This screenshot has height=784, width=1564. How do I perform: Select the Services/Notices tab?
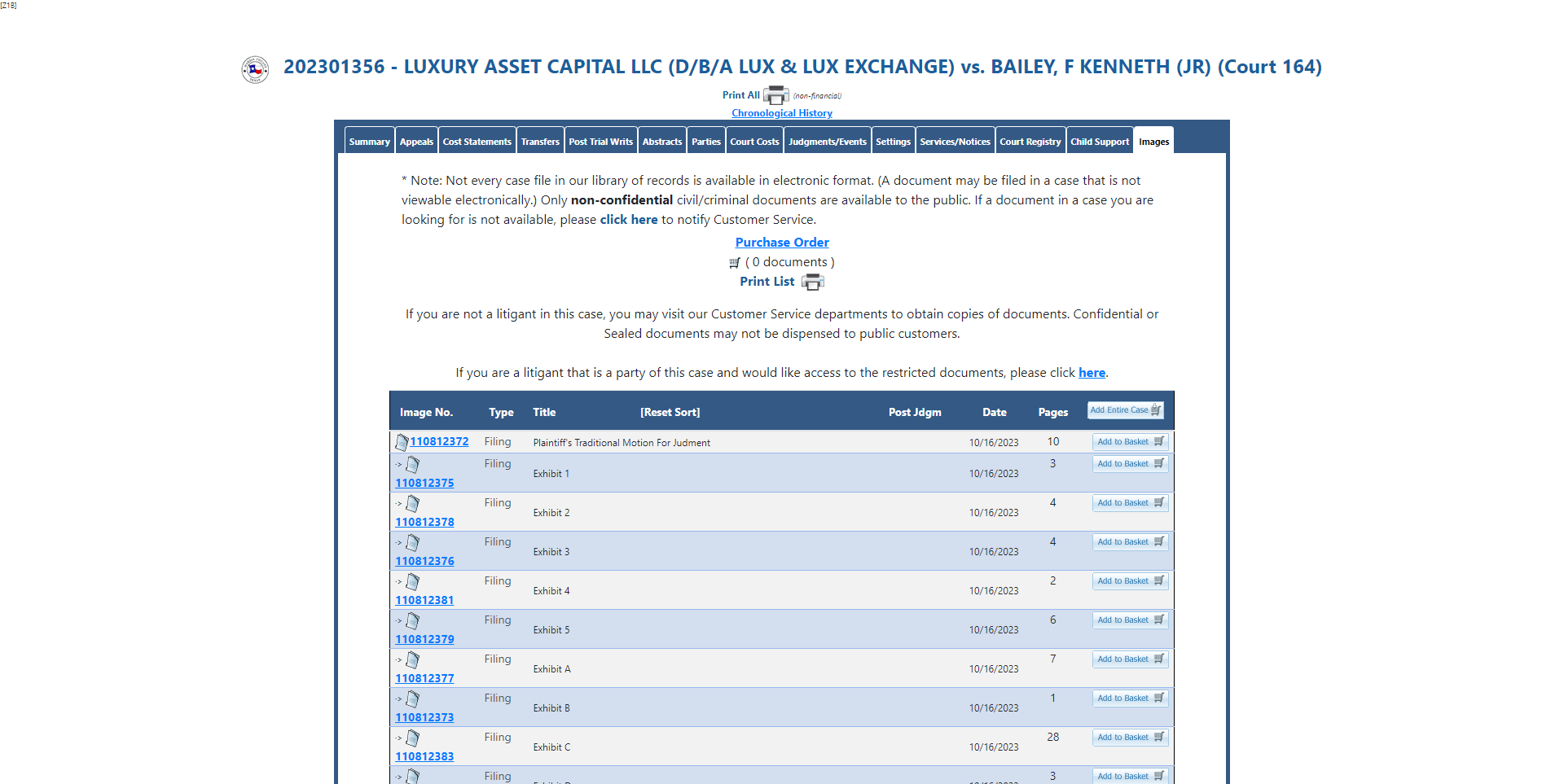click(956, 141)
